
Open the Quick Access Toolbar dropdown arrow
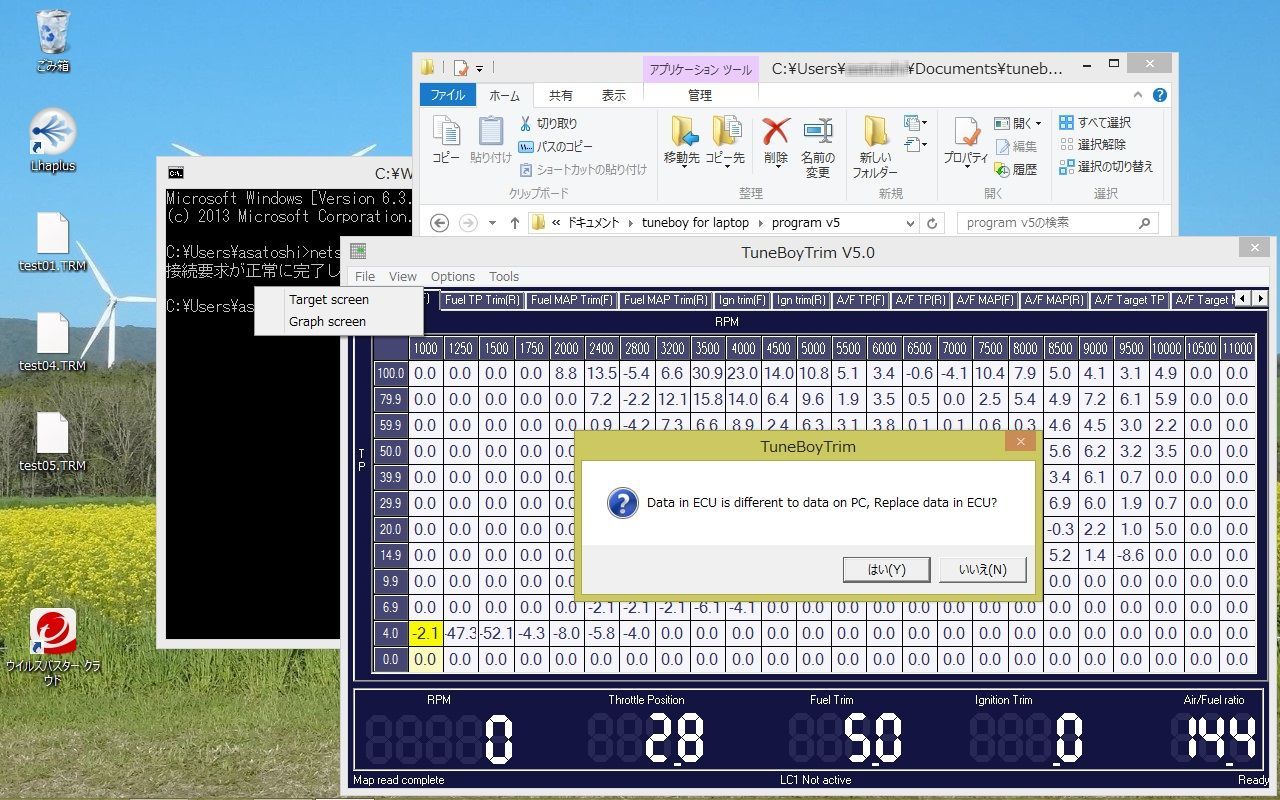pyautogui.click(x=480, y=68)
